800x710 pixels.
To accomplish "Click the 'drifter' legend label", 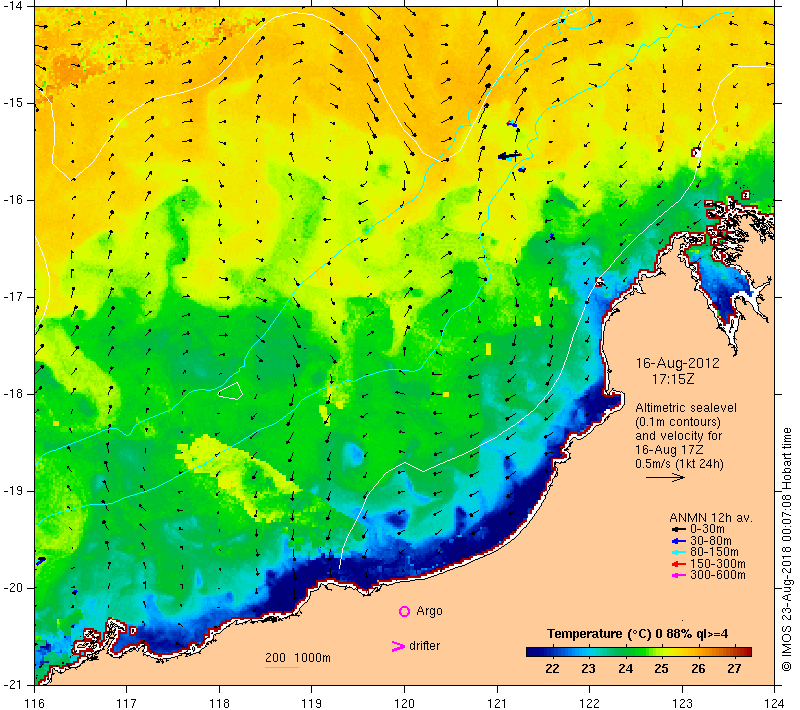I will [424, 646].
